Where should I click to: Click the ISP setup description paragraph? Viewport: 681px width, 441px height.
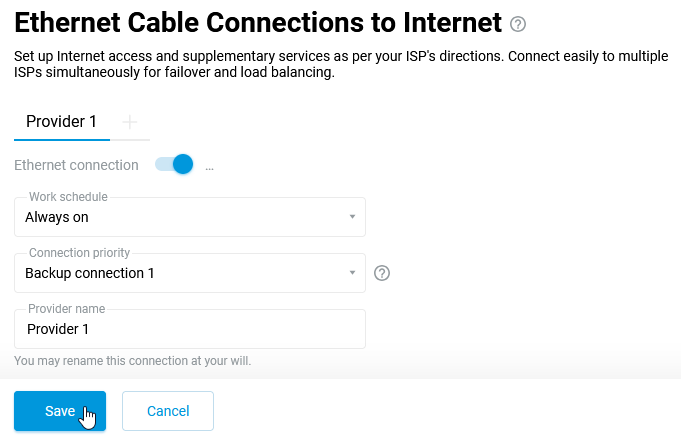tap(340, 64)
